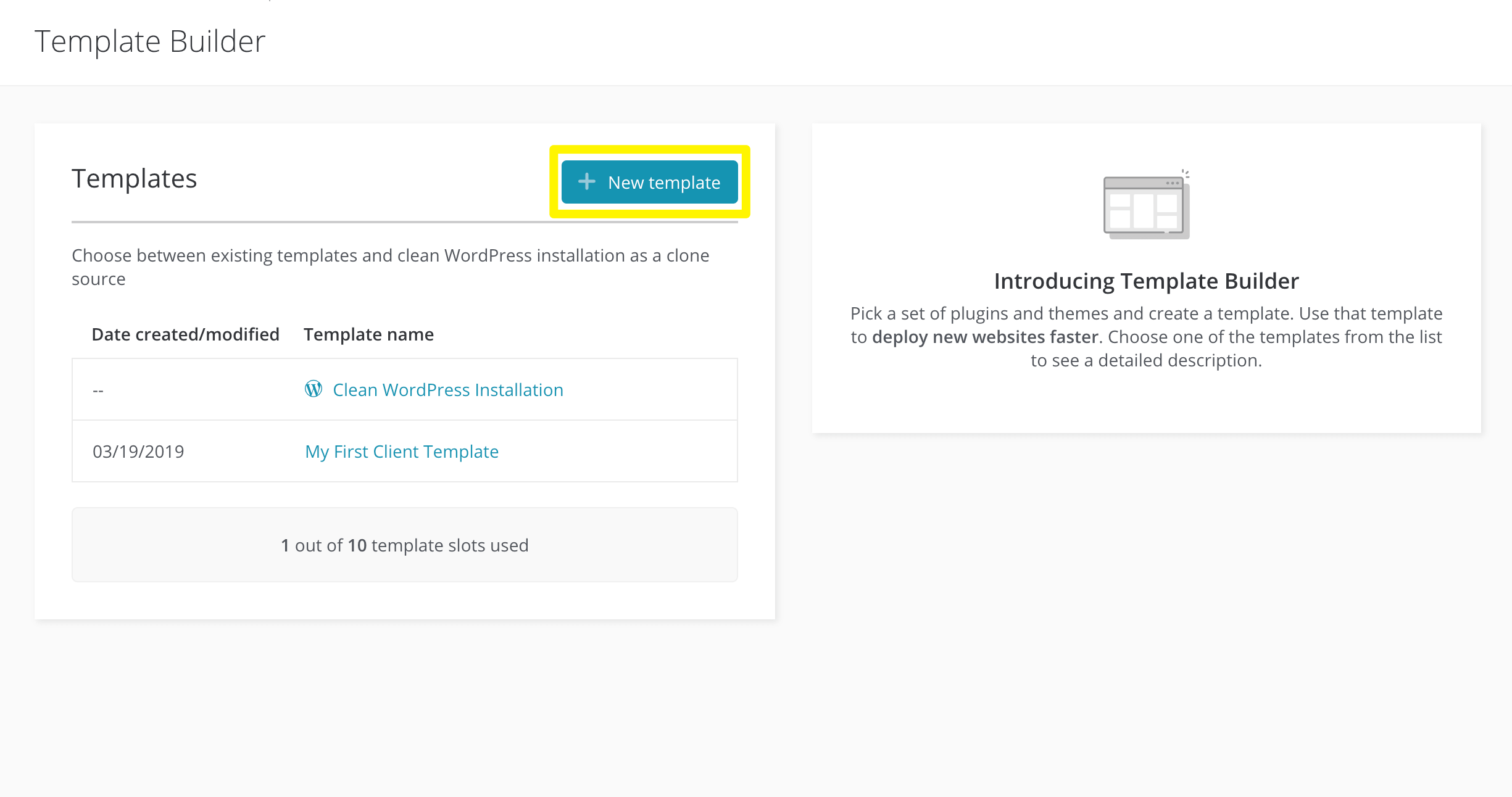Screen dimensions: 1512x797
Task: Open Clean WordPress Installation template
Action: (x=448, y=390)
